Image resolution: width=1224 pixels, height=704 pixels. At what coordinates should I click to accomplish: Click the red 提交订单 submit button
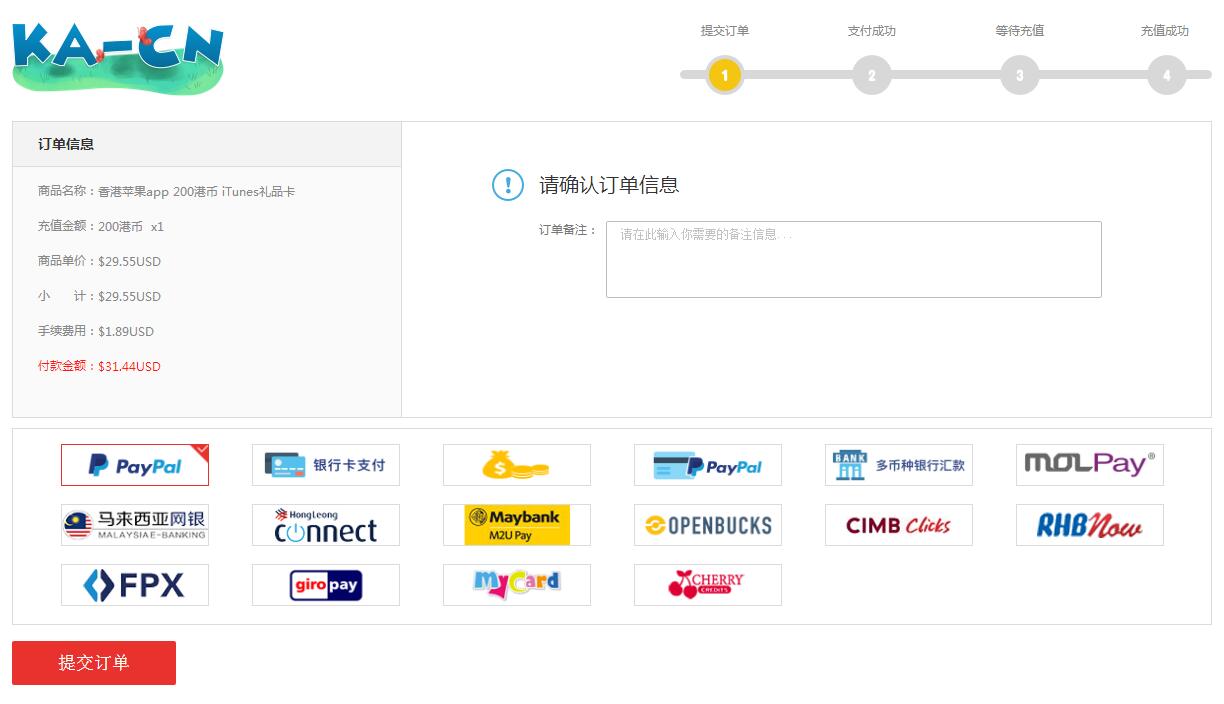94,663
